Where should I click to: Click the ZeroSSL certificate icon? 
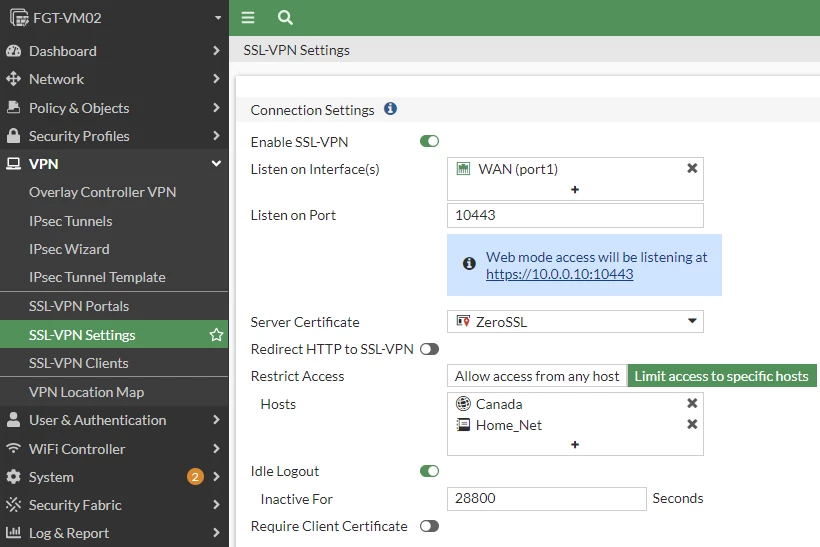(x=463, y=321)
